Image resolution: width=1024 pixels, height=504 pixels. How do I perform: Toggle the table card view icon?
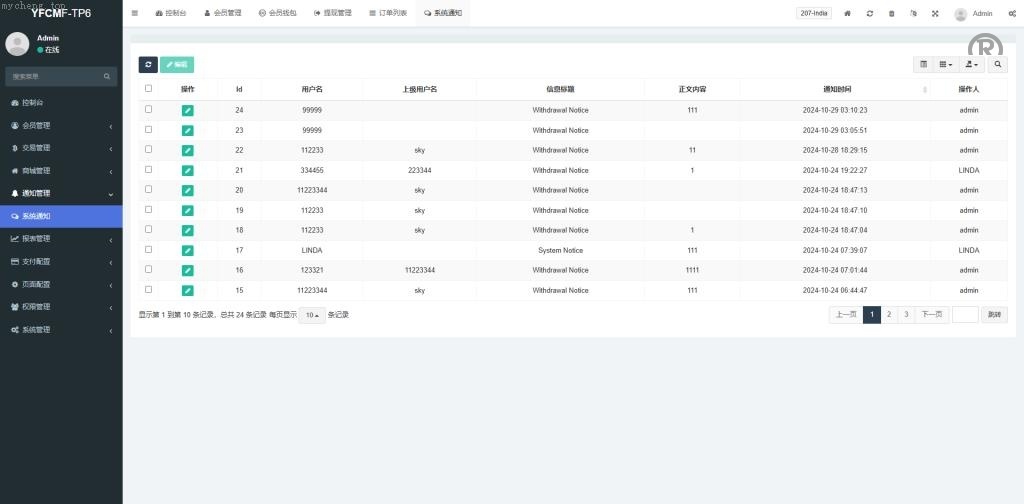[x=923, y=64]
